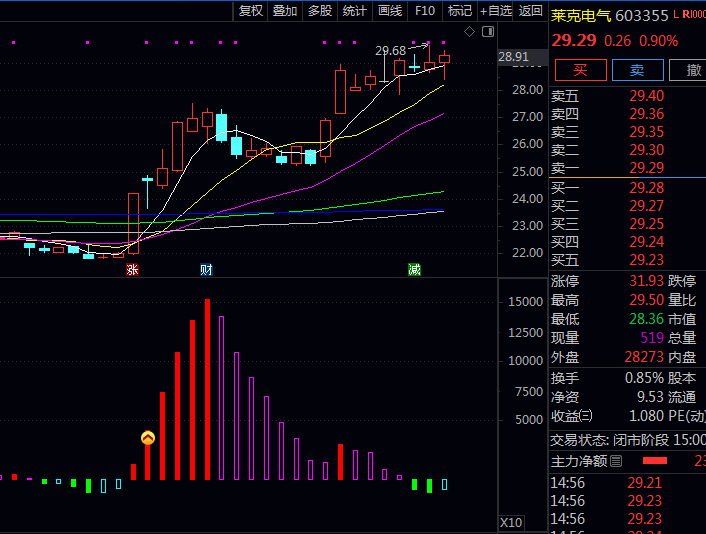The width and height of the screenshot is (706, 534).
Task: Click the blue 财 marker below the candles
Action: tap(206, 270)
